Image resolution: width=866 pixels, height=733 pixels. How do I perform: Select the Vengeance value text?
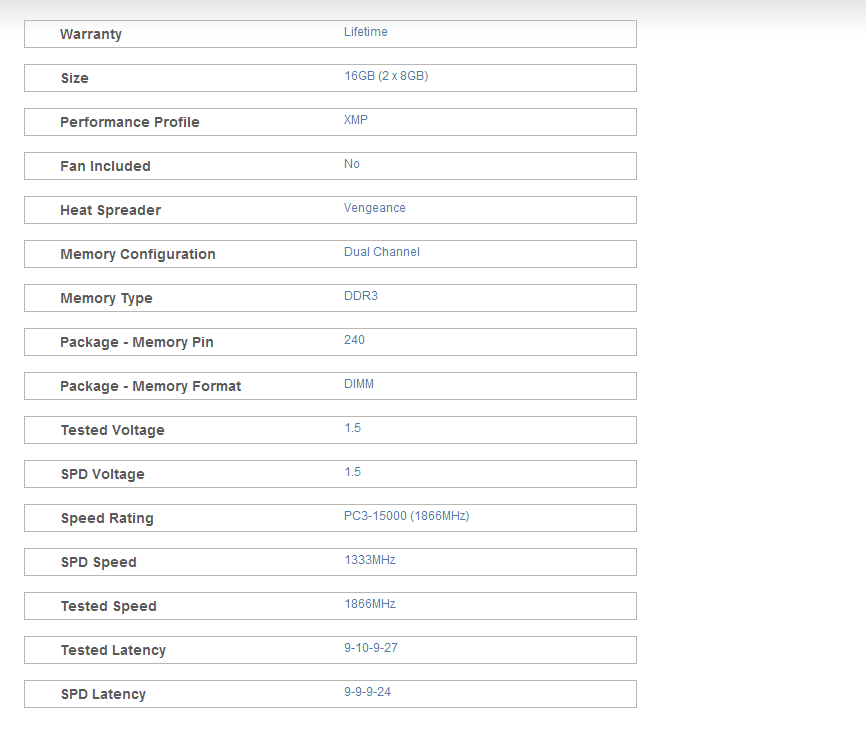[375, 208]
